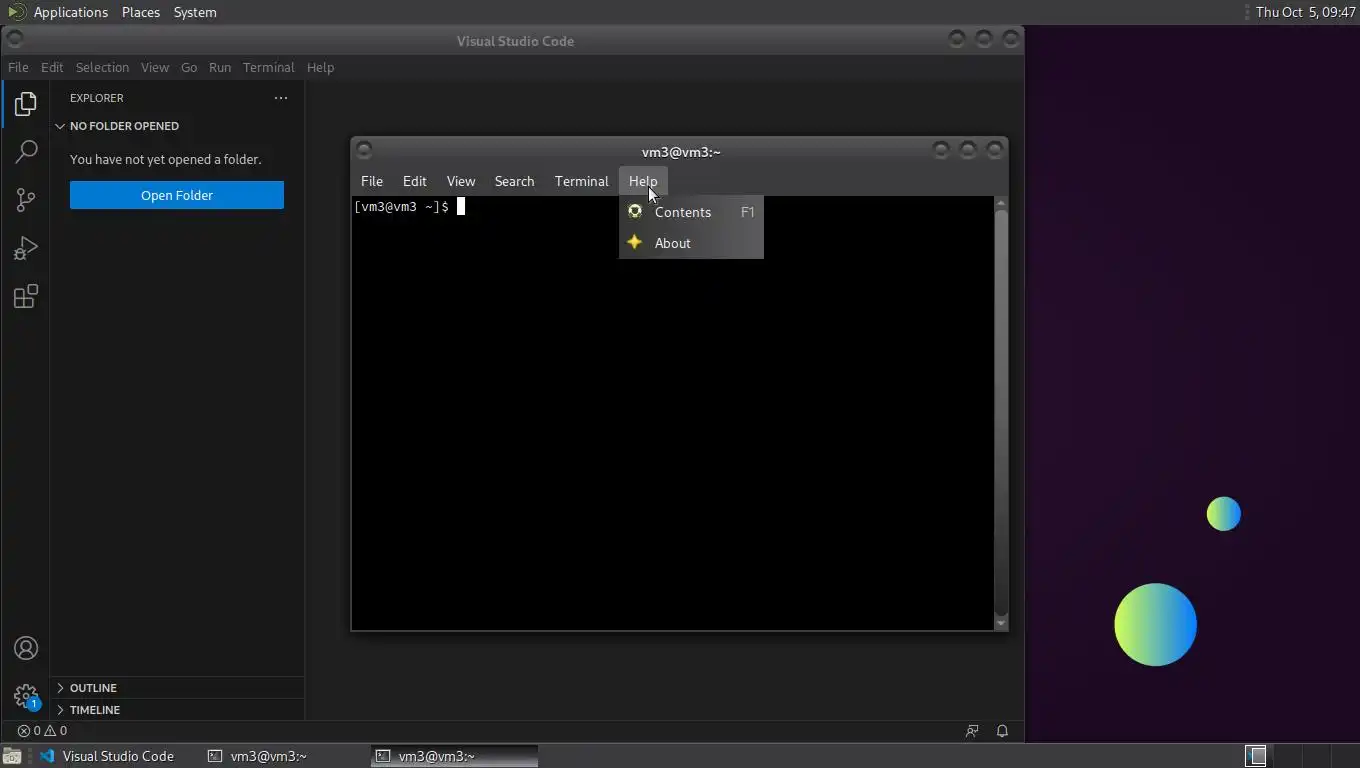This screenshot has width=1360, height=768.
Task: Click the feedback icon in VS Code status bar
Action: (x=972, y=731)
